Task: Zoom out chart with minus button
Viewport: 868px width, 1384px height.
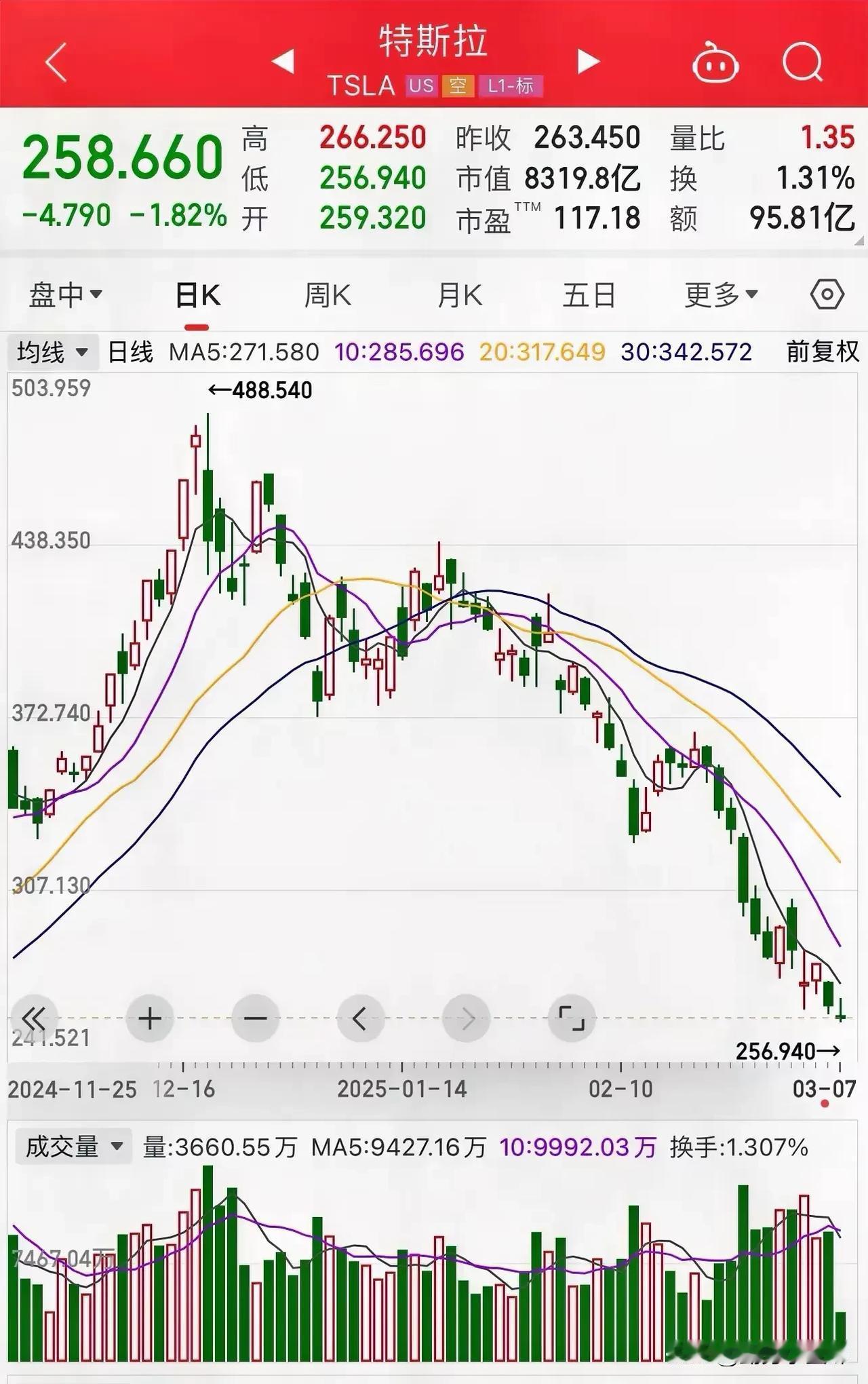Action: click(255, 1018)
